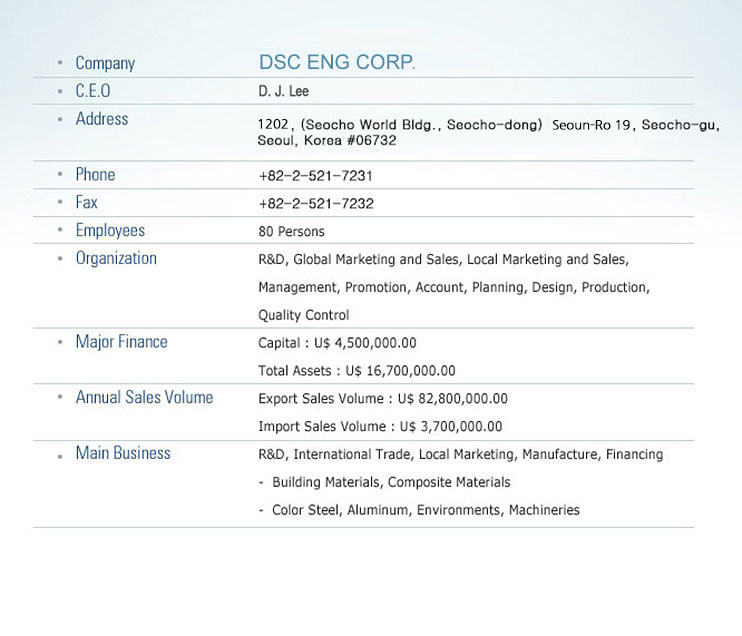Image resolution: width=742 pixels, height=636 pixels.
Task: Select fax number +82-2-521-7232
Action: click(x=316, y=204)
